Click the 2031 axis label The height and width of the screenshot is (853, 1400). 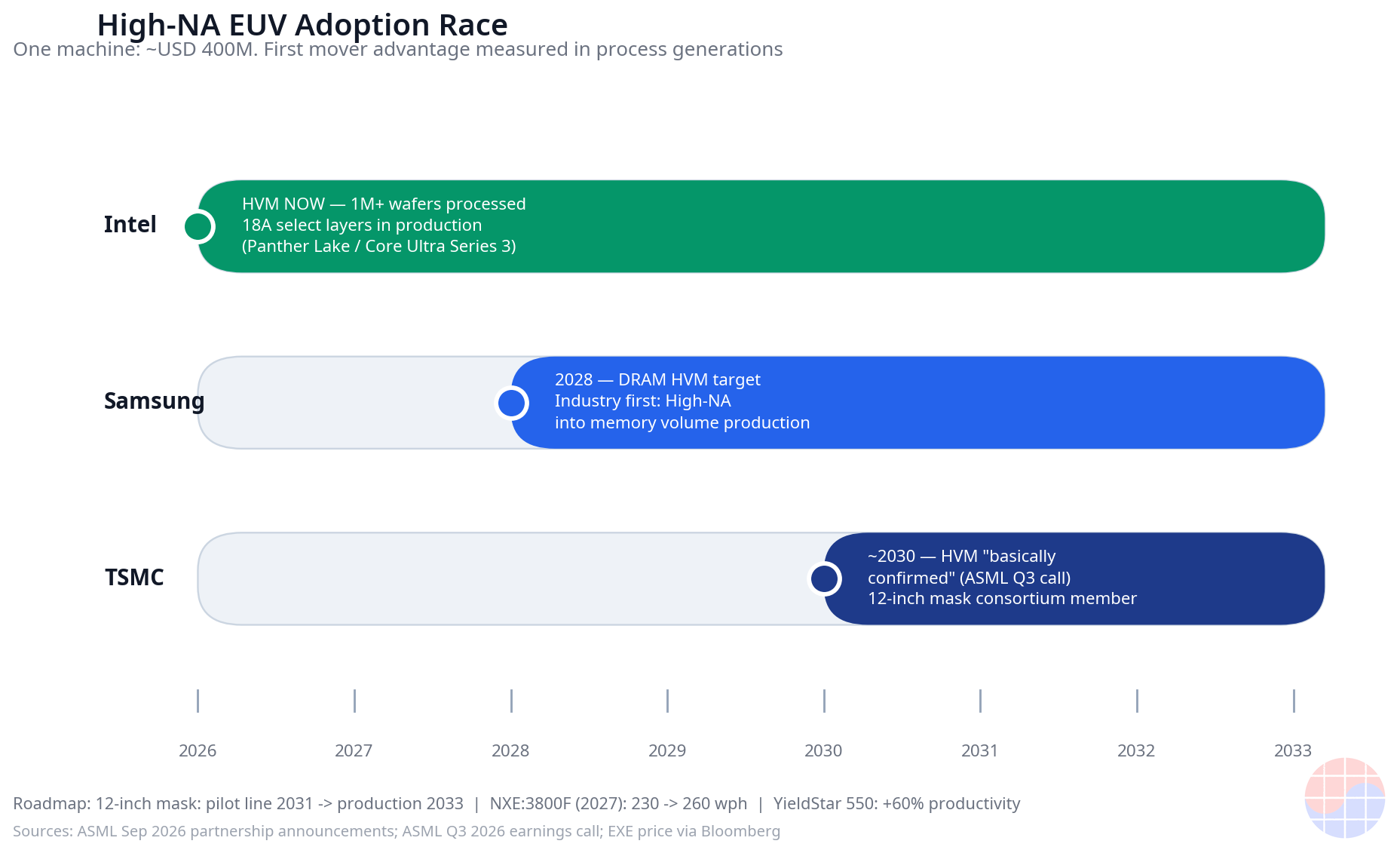click(x=980, y=751)
